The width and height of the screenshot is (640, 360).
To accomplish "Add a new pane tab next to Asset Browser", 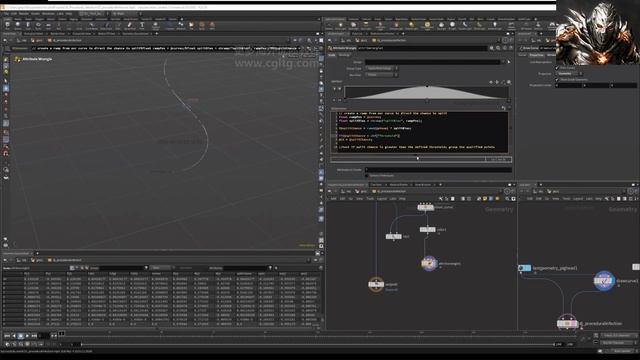I will pos(440,185).
